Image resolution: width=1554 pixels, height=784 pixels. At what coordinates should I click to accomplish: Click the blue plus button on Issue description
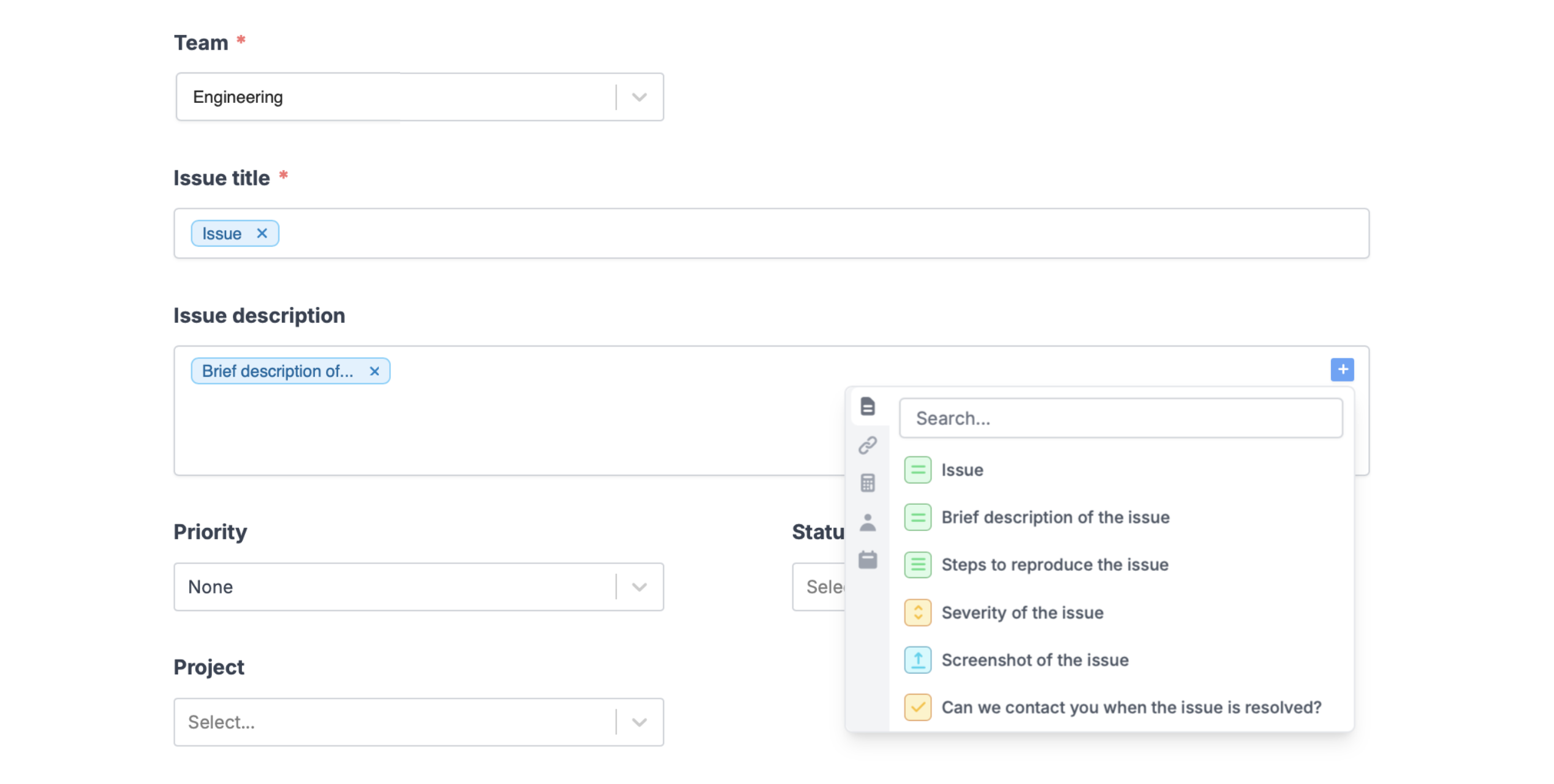click(1342, 370)
